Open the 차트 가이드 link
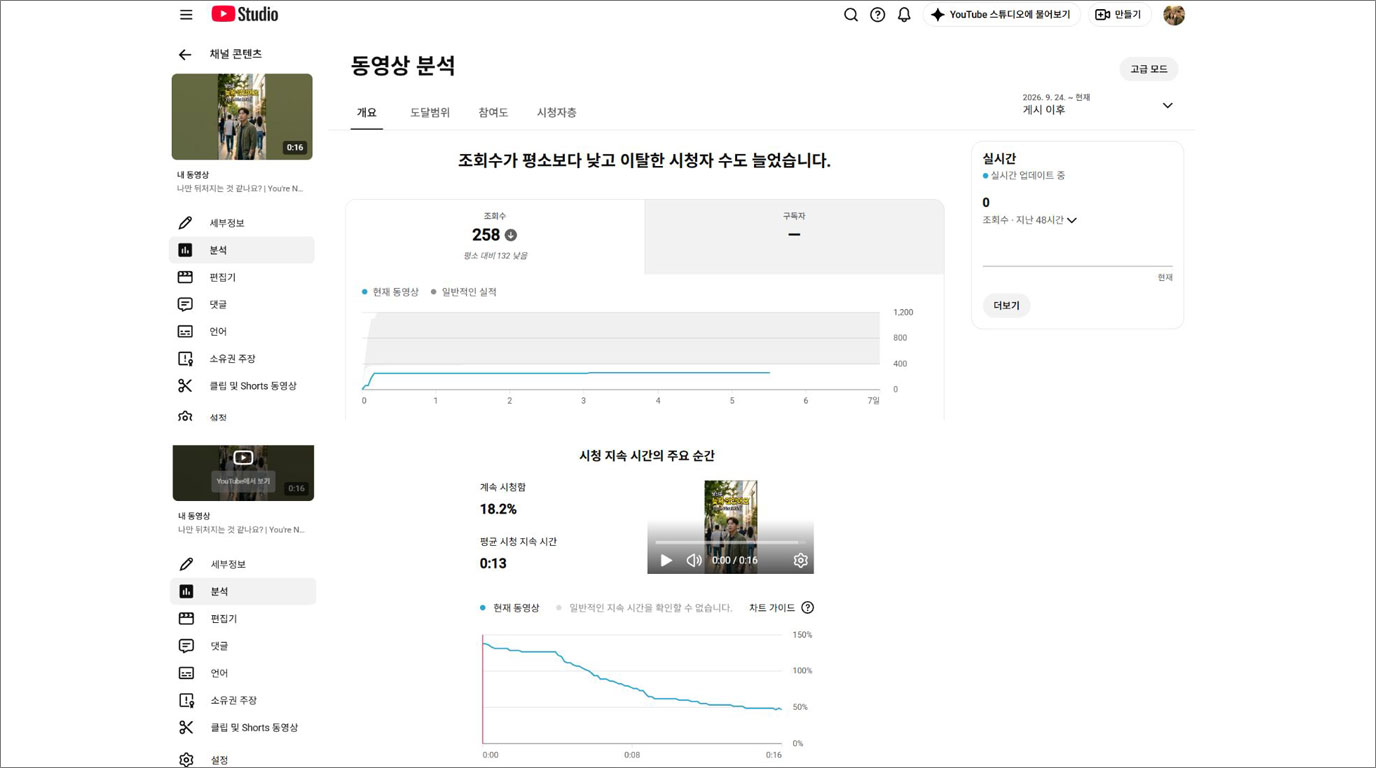1376x768 pixels. tap(772, 608)
